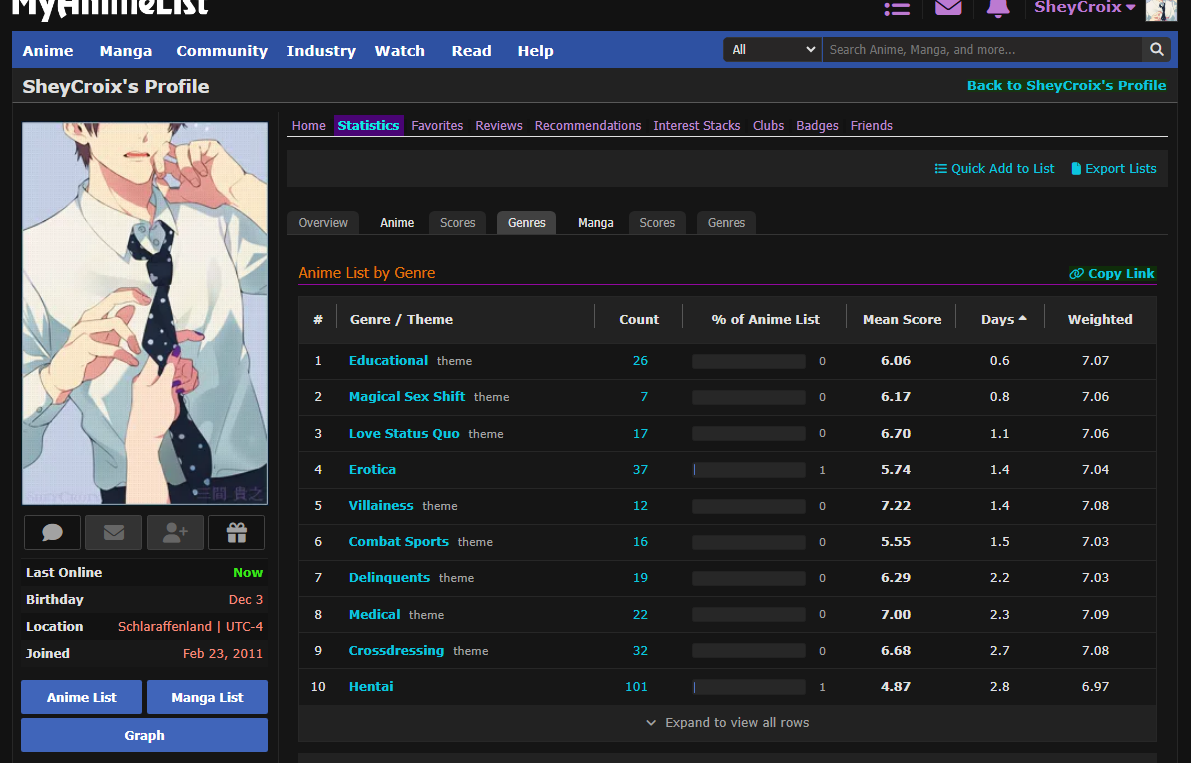Go back to SheyCroix's Profile link

tap(1066, 85)
